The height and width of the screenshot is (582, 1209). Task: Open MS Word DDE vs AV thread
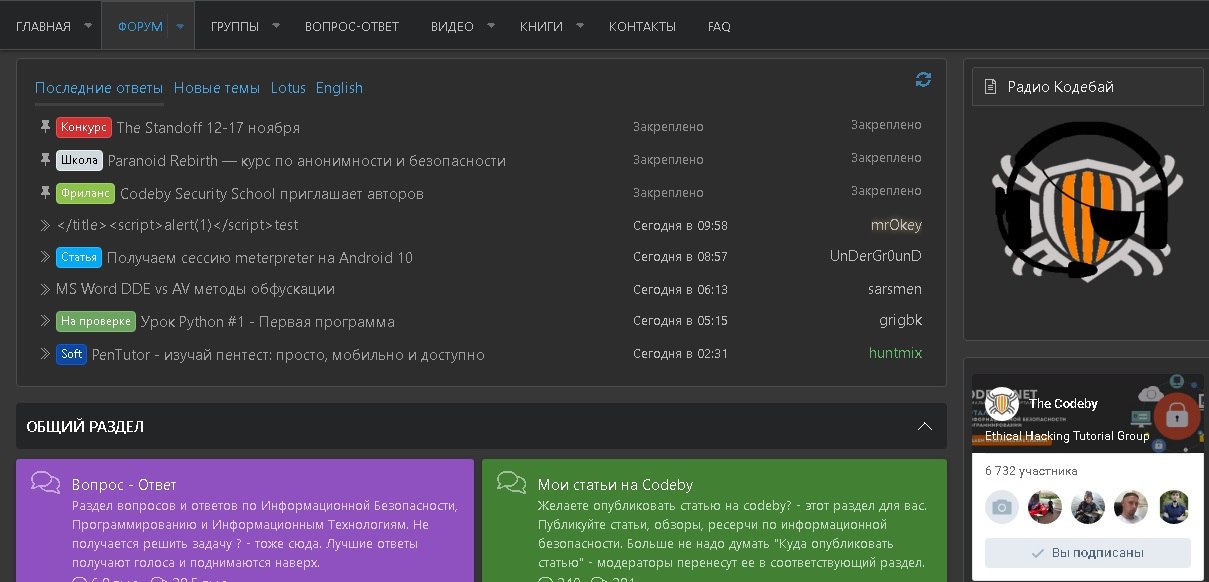[x=195, y=289]
